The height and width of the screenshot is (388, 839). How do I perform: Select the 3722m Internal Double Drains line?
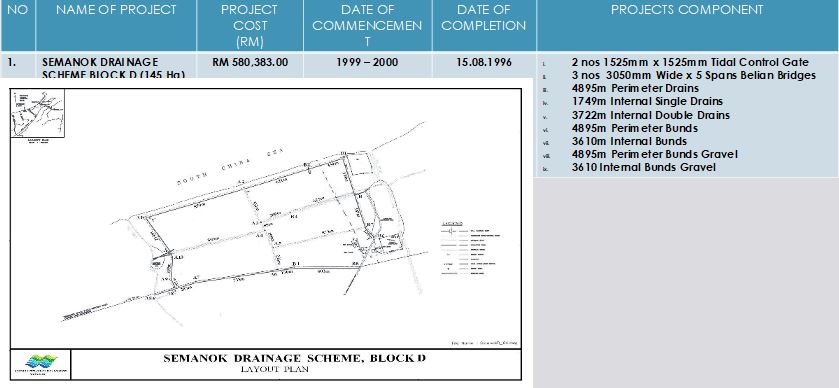pyautogui.click(x=650, y=115)
